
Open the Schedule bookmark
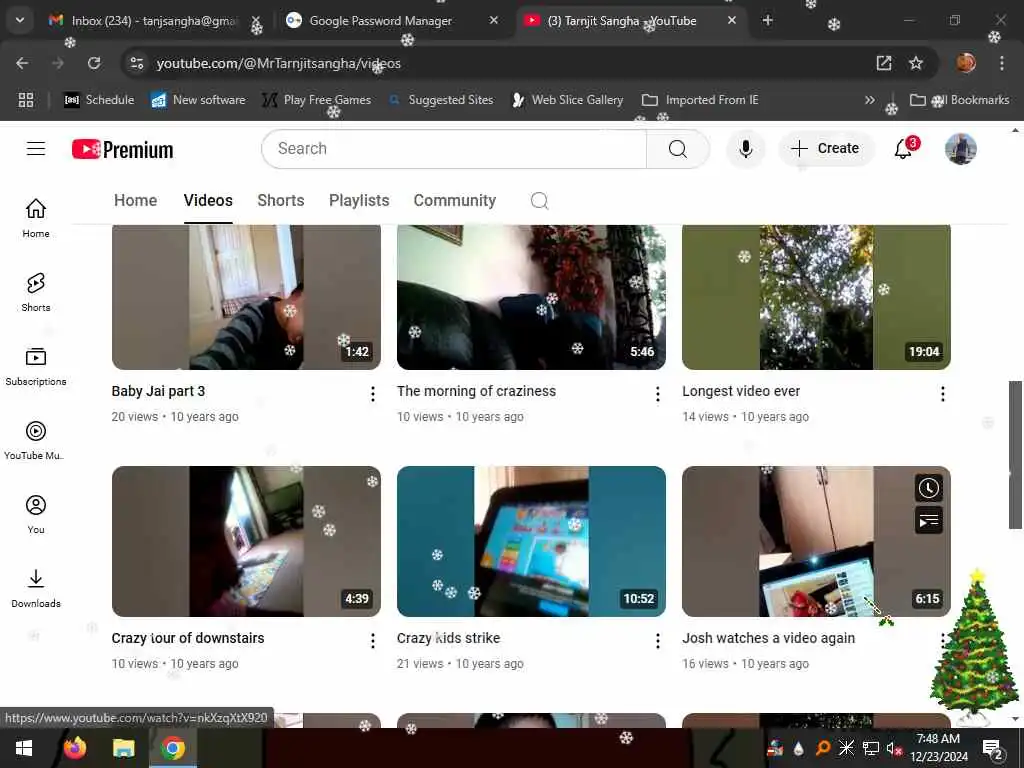[99, 100]
